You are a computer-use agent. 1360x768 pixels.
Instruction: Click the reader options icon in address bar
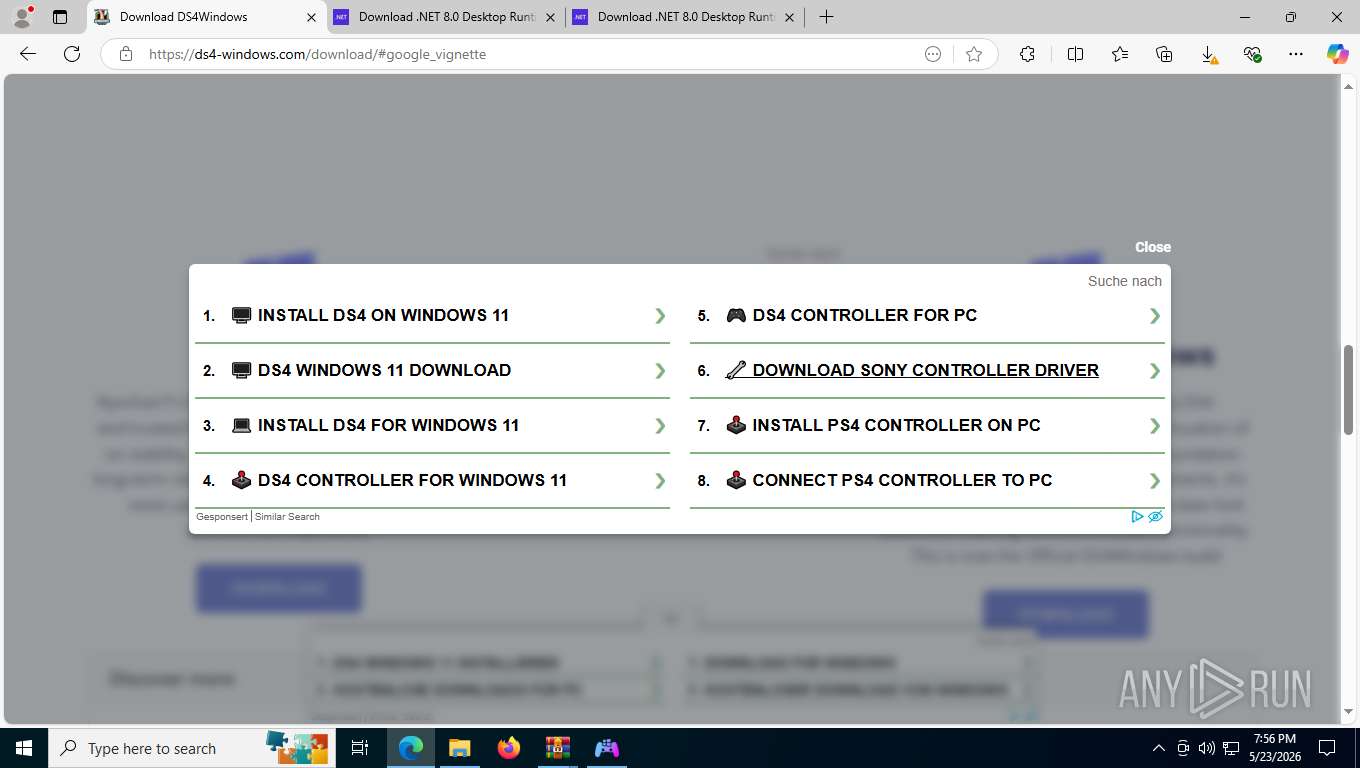point(933,54)
